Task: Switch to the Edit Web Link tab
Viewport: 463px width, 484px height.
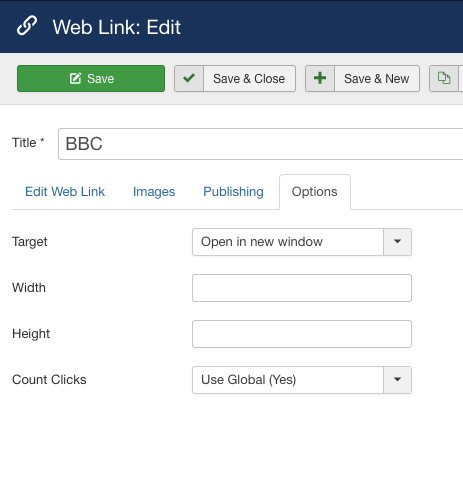Action: (65, 192)
